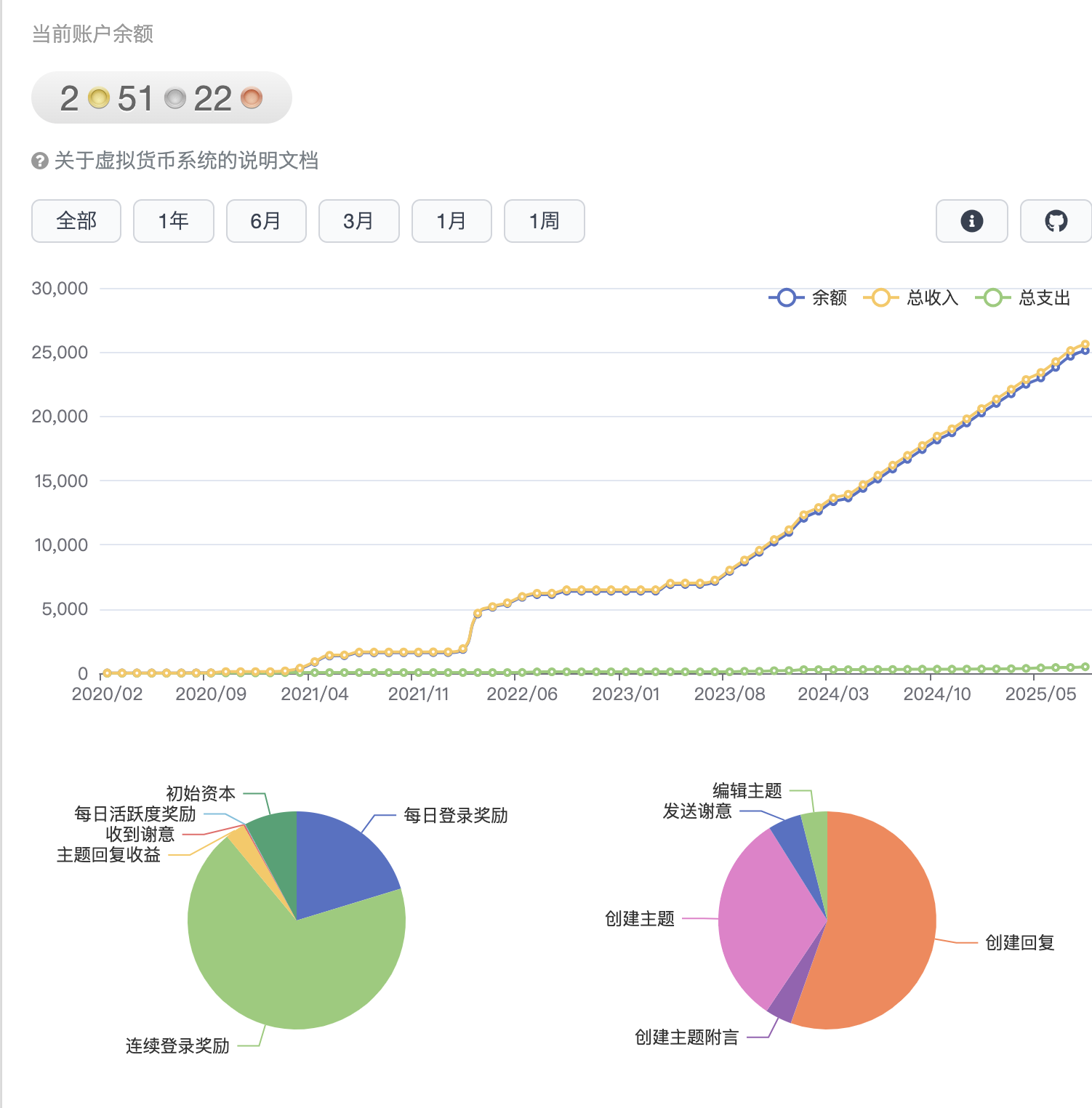The width and height of the screenshot is (1092, 1108).
Task: Click the 25,000 y-axis label
Action: pyautogui.click(x=60, y=352)
